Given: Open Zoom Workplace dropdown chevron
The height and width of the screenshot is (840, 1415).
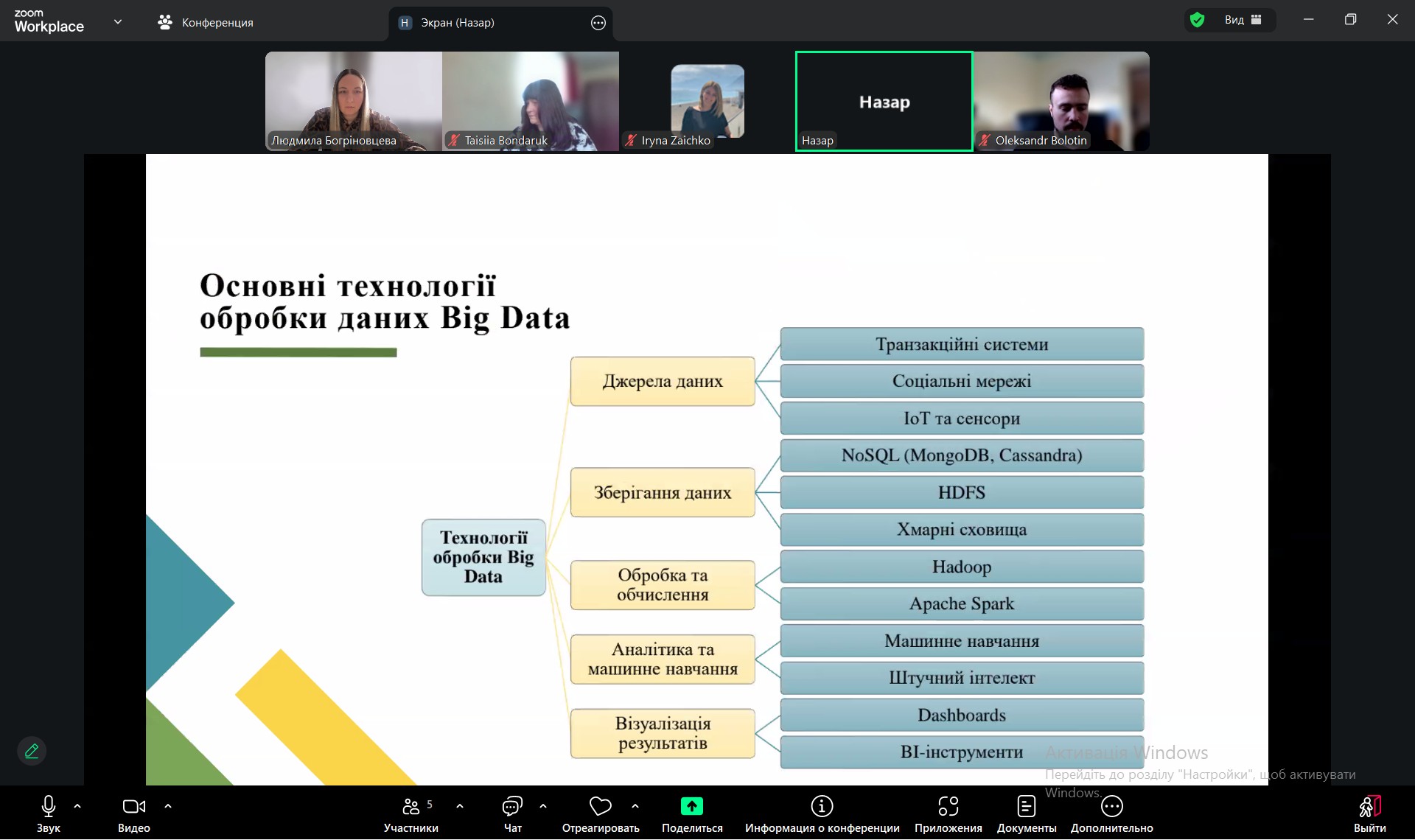Looking at the screenshot, I should (x=118, y=22).
